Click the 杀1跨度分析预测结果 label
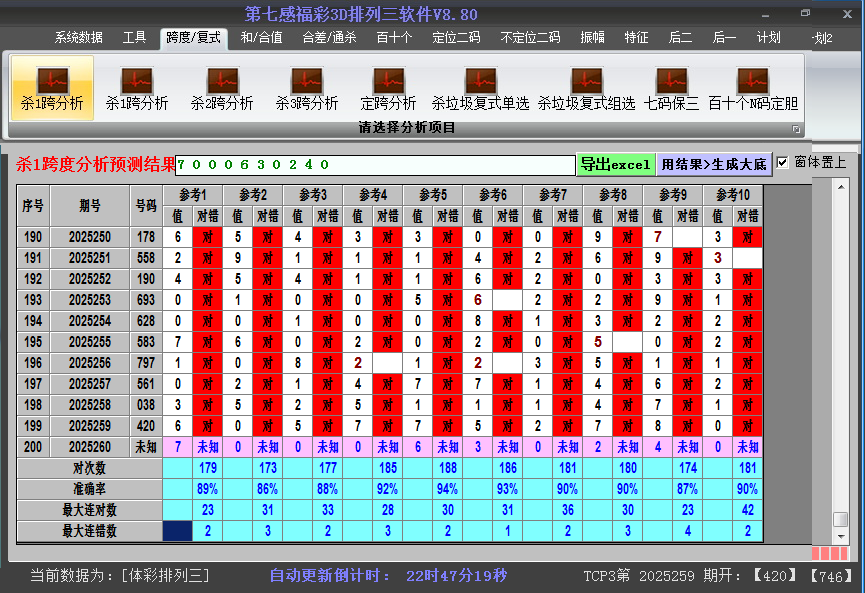This screenshot has height=593, width=865. tap(96, 164)
